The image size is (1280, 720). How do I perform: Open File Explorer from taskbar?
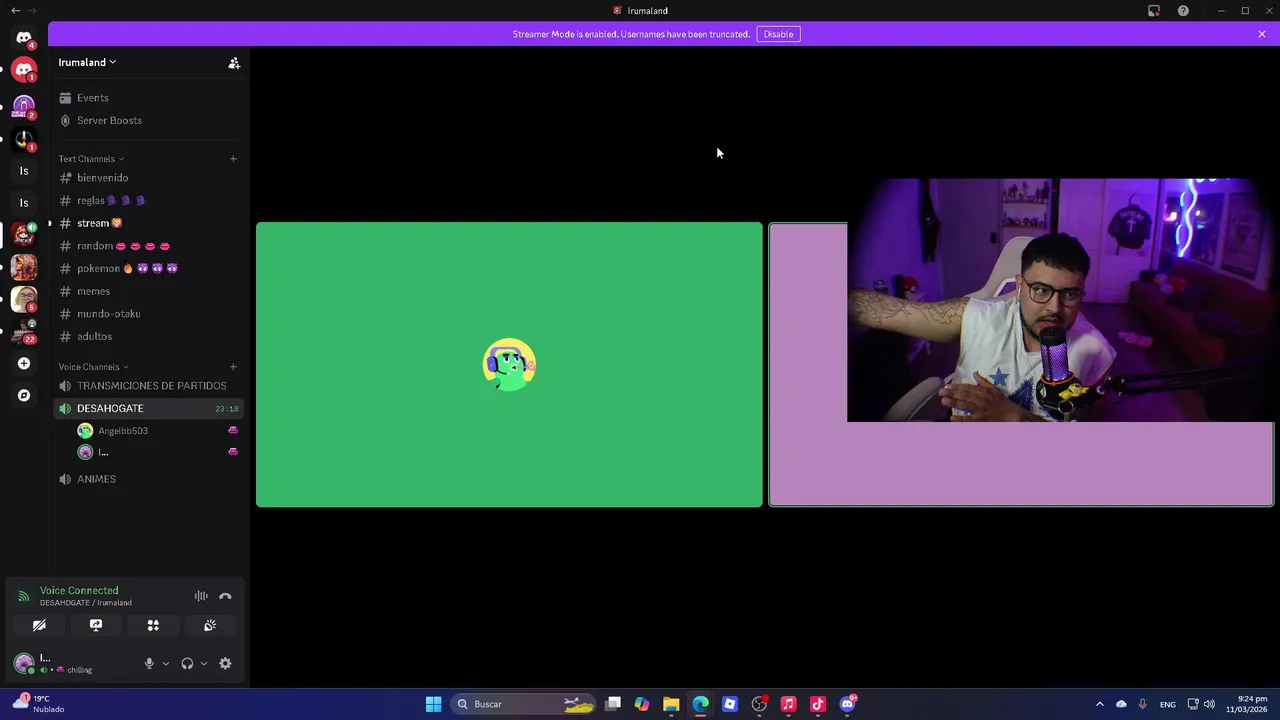click(671, 704)
